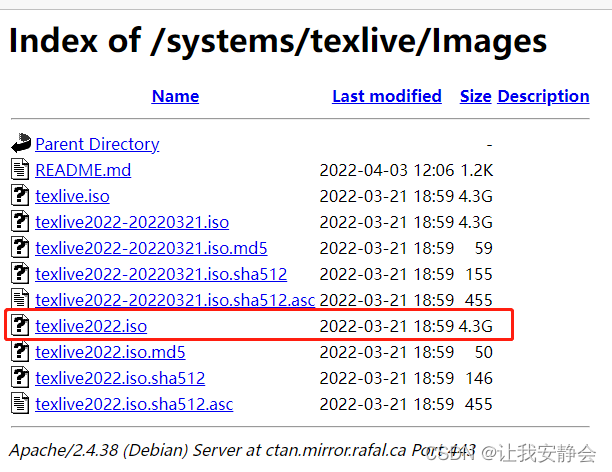The height and width of the screenshot is (472, 612).
Task: Open texlive2022-20220321.iso.md5 checksum link
Action: tap(151, 248)
